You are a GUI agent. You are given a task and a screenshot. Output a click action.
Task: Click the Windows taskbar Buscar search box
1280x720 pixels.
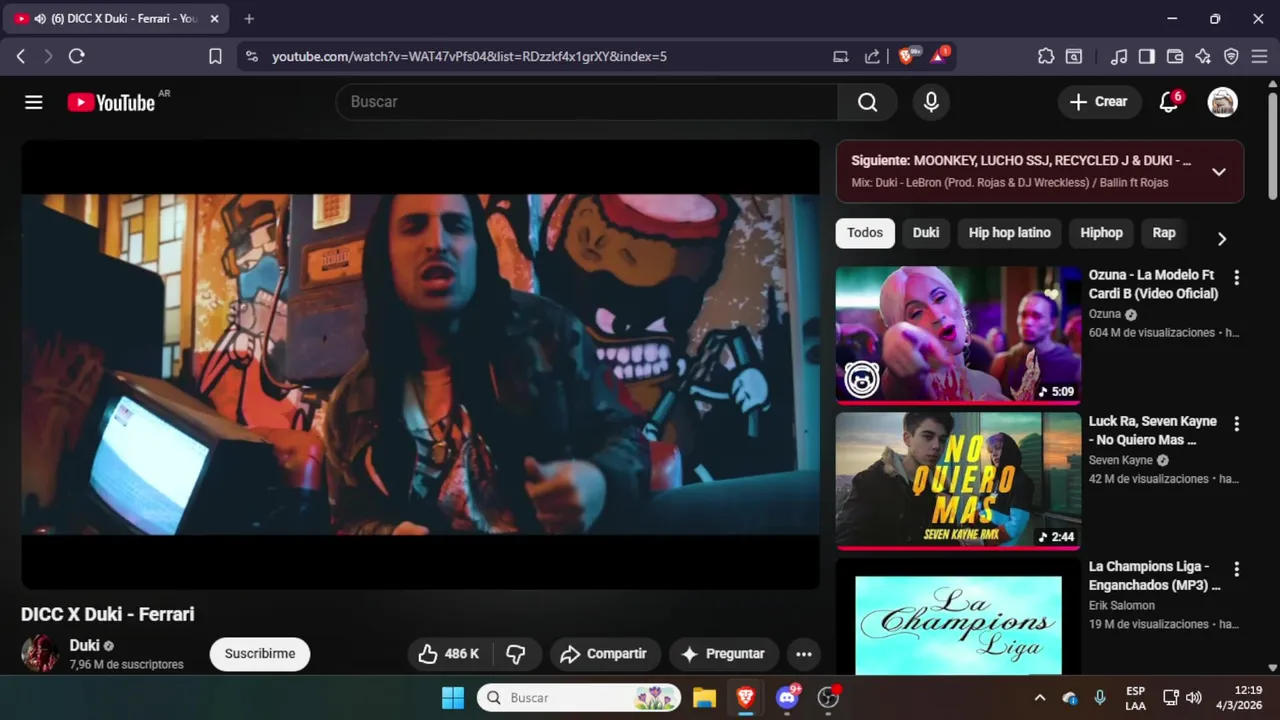click(579, 697)
